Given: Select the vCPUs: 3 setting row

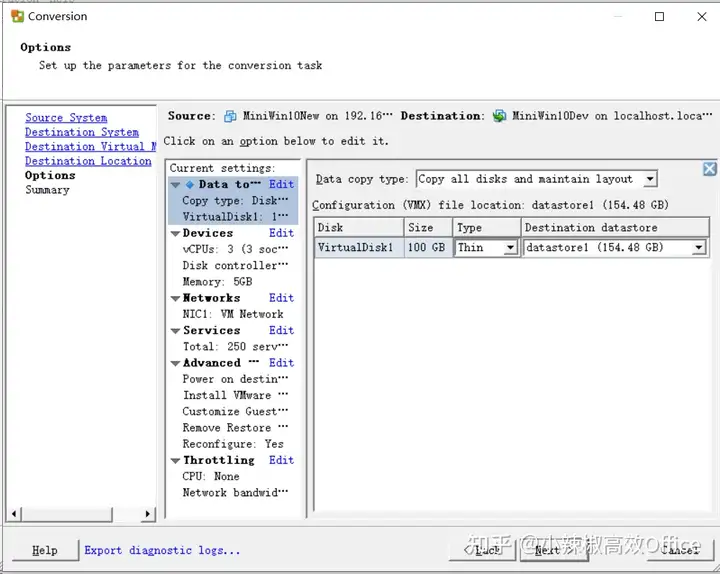Looking at the screenshot, I should pos(235,249).
